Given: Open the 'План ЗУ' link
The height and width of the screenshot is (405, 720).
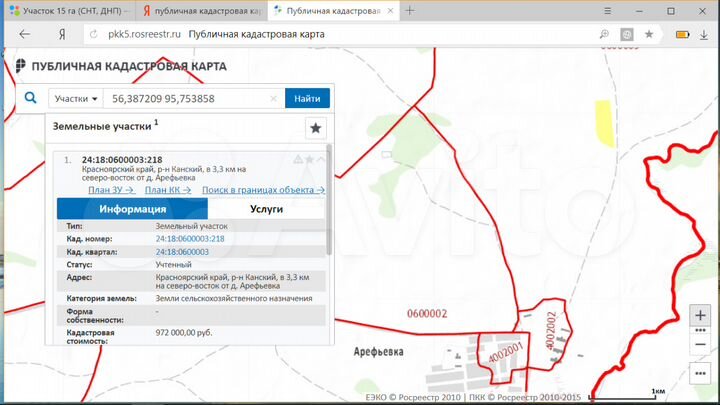Looking at the screenshot, I should coord(111,190).
